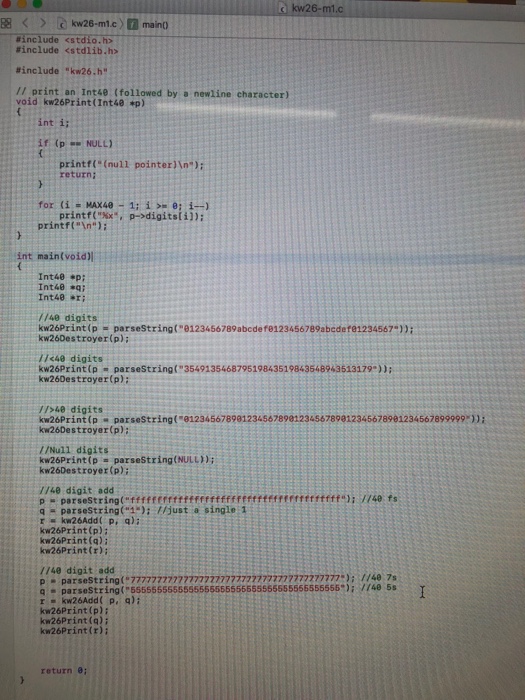This screenshot has height=700, width=525.
Task: Click the 'int i;' declaration
Action: click(54, 123)
